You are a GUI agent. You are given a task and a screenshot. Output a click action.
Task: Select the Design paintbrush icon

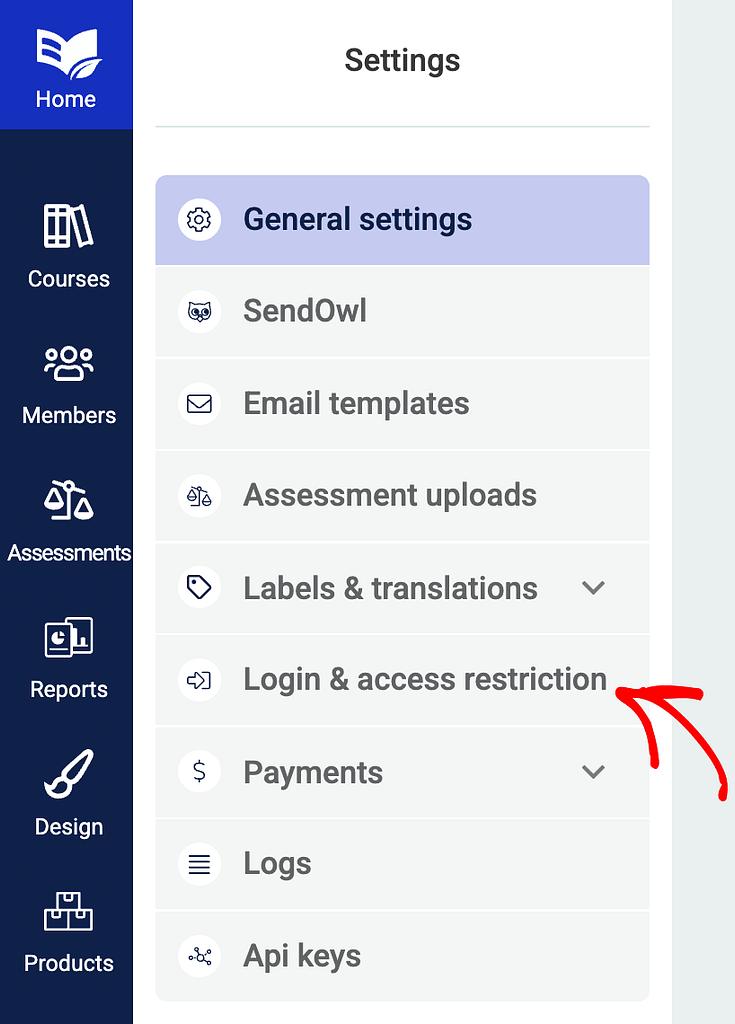point(68,775)
